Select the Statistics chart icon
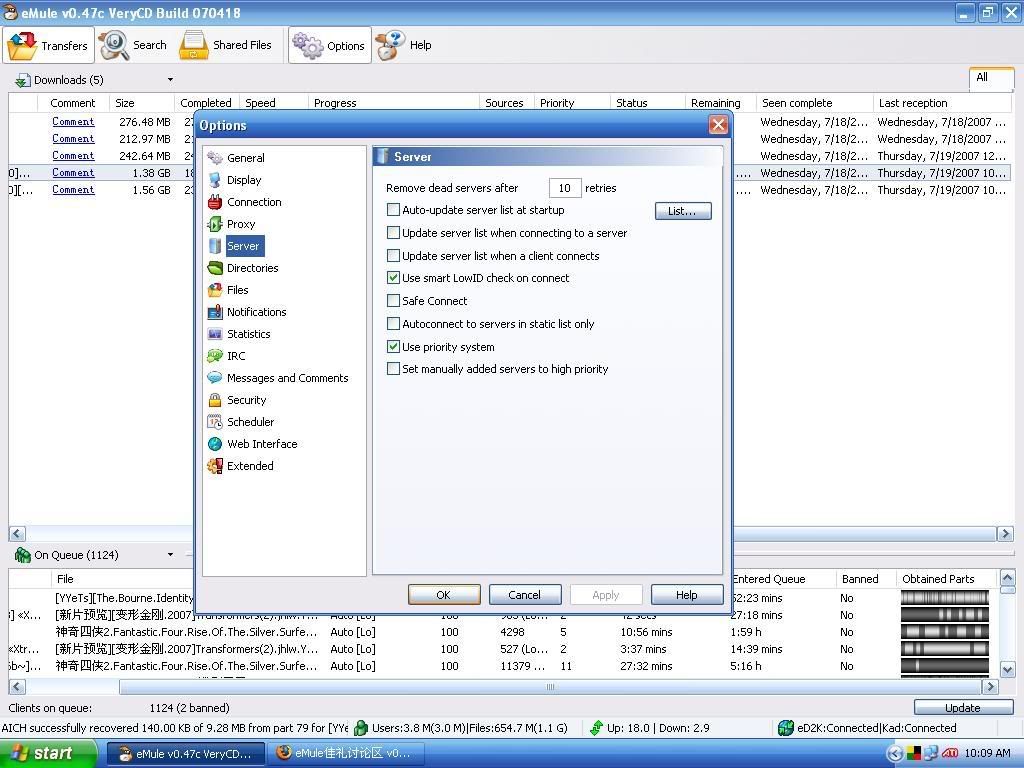 coord(215,334)
